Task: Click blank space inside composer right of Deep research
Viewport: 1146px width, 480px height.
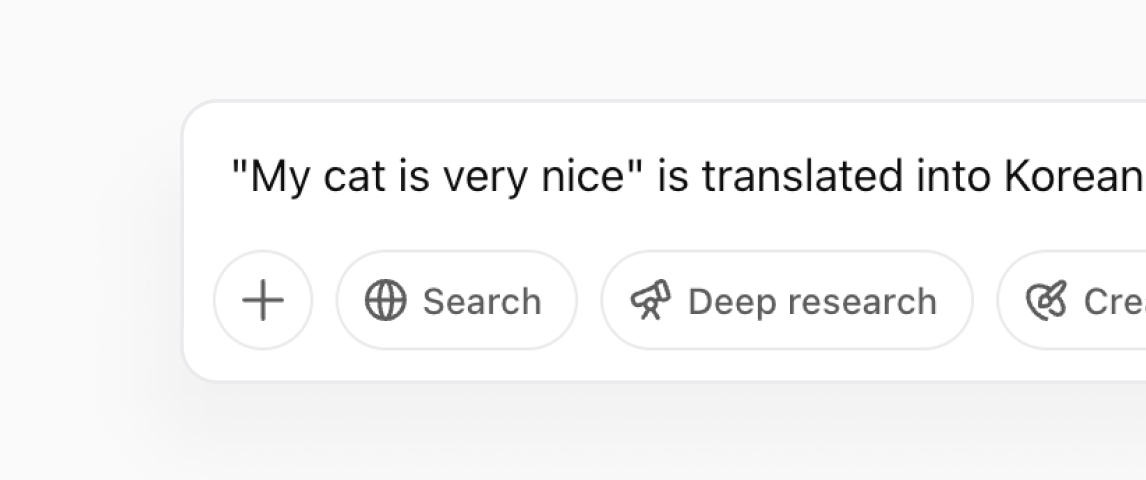Action: [985, 300]
